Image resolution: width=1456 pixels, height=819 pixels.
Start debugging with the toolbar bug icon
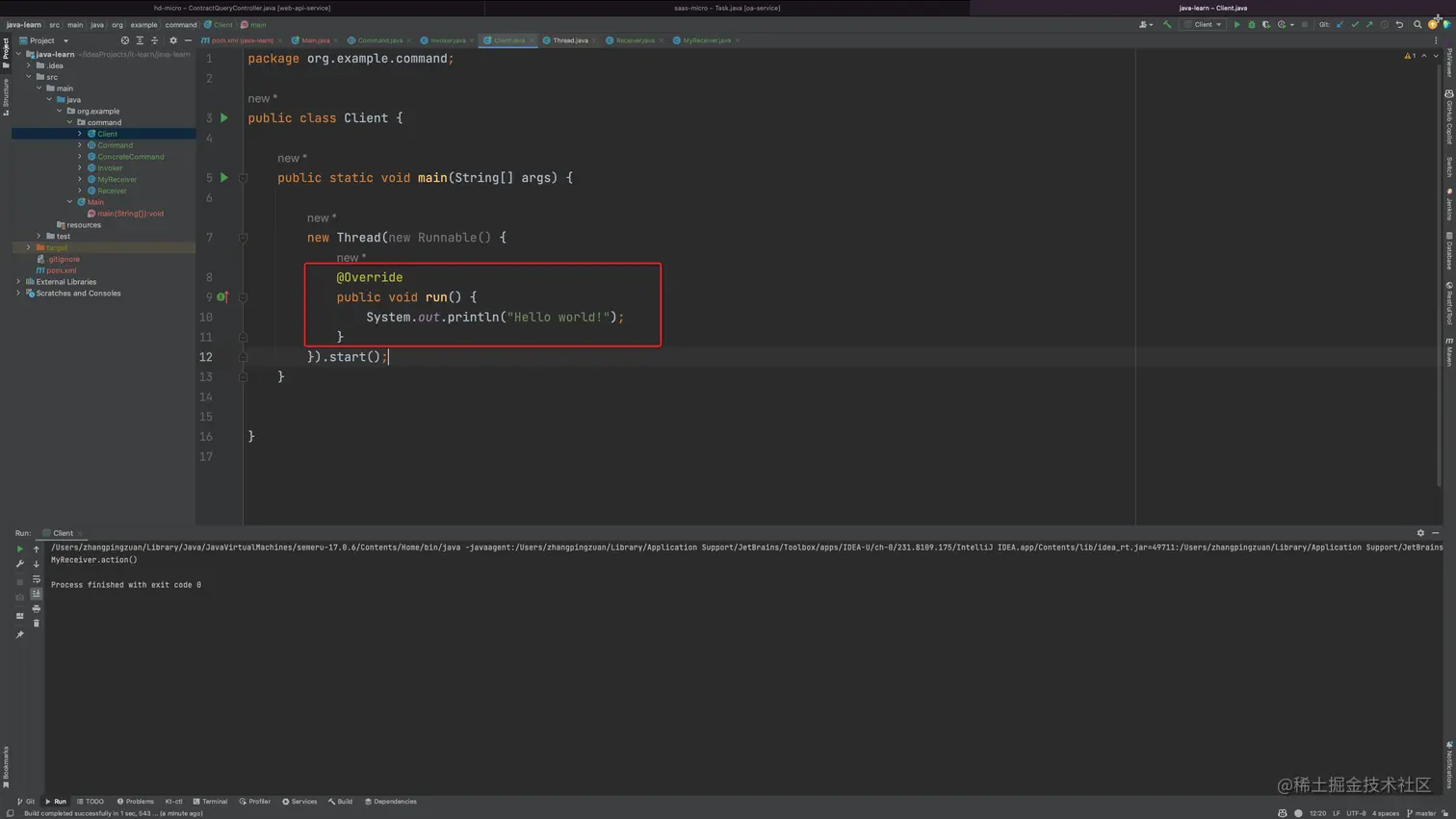coord(1251,25)
